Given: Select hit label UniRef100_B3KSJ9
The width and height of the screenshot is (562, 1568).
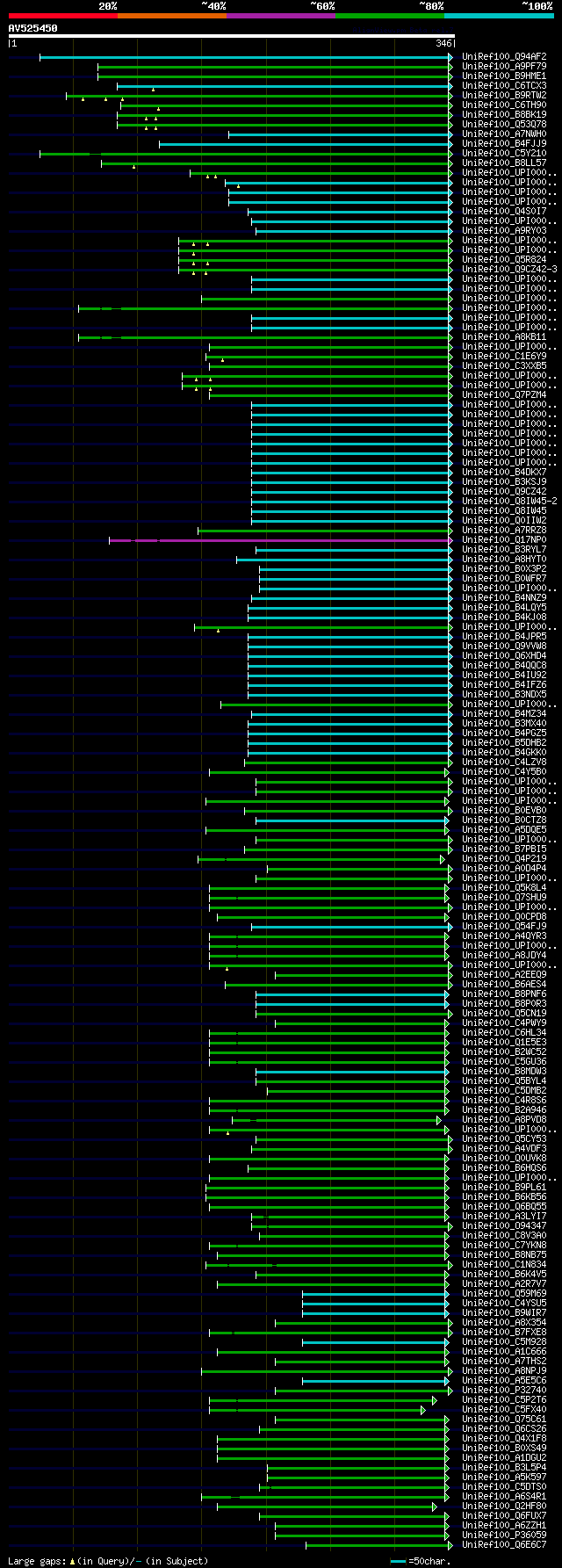Looking at the screenshot, I should pos(504,482).
